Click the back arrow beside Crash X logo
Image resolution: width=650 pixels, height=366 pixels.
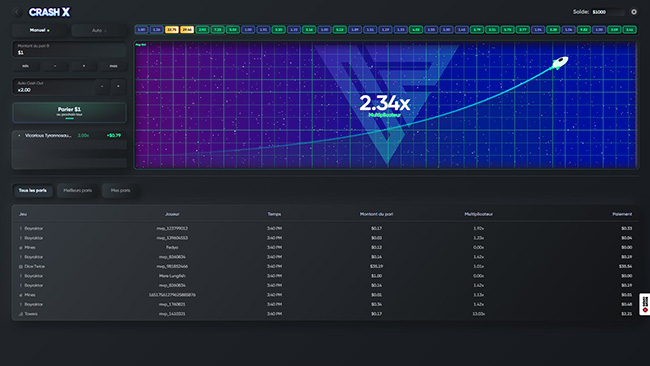tap(17, 12)
